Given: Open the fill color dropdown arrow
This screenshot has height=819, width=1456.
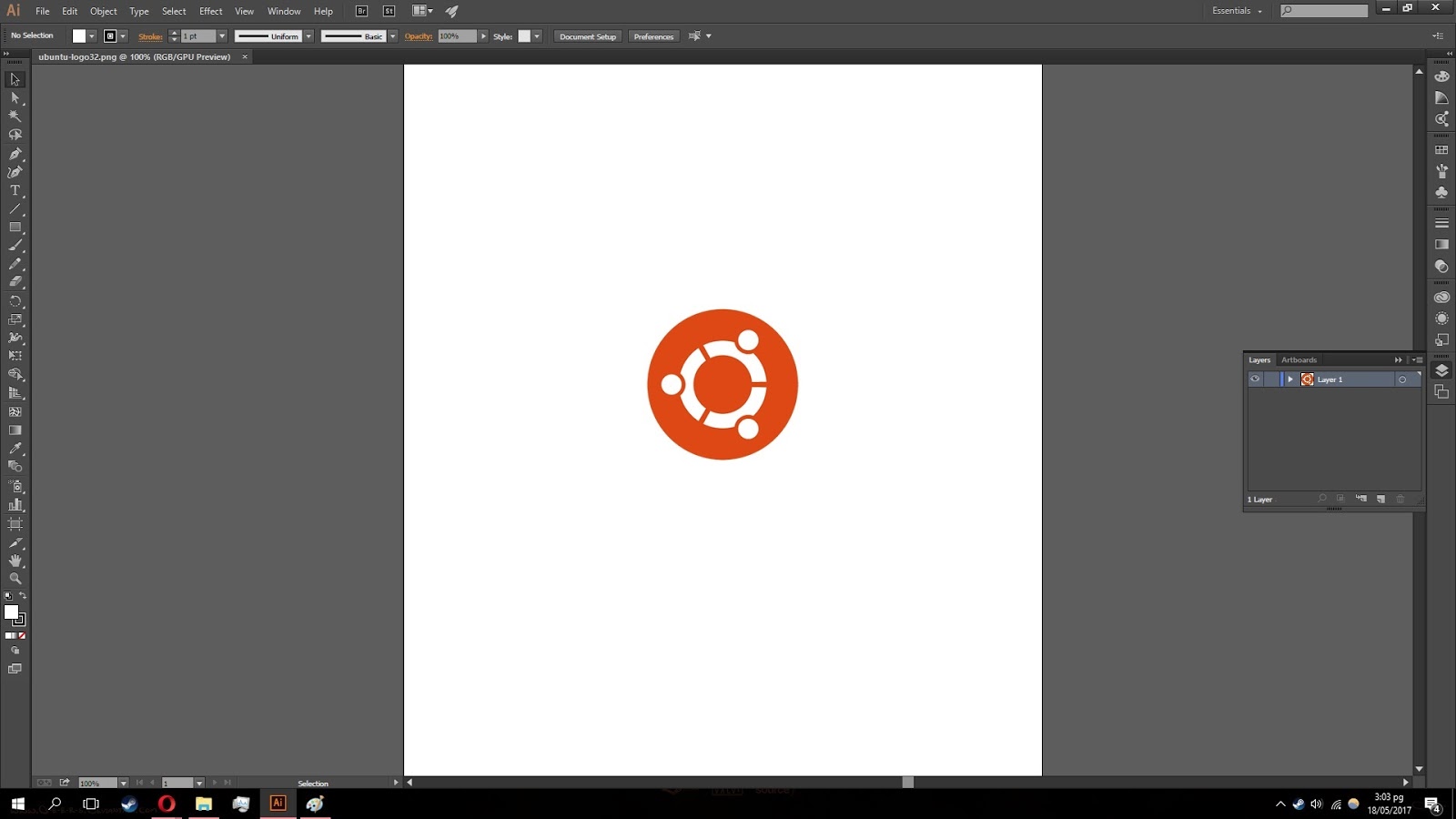Looking at the screenshot, I should tap(92, 36).
